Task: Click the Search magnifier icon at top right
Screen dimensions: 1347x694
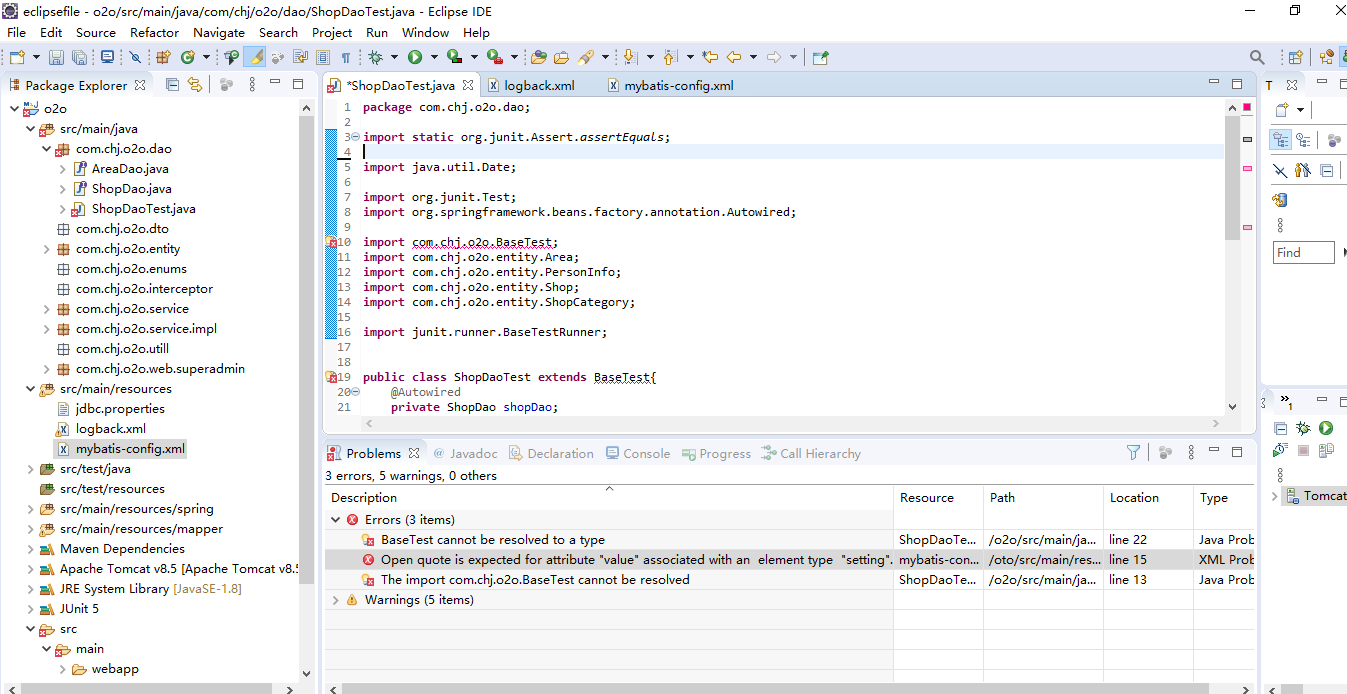Action: (x=1257, y=58)
